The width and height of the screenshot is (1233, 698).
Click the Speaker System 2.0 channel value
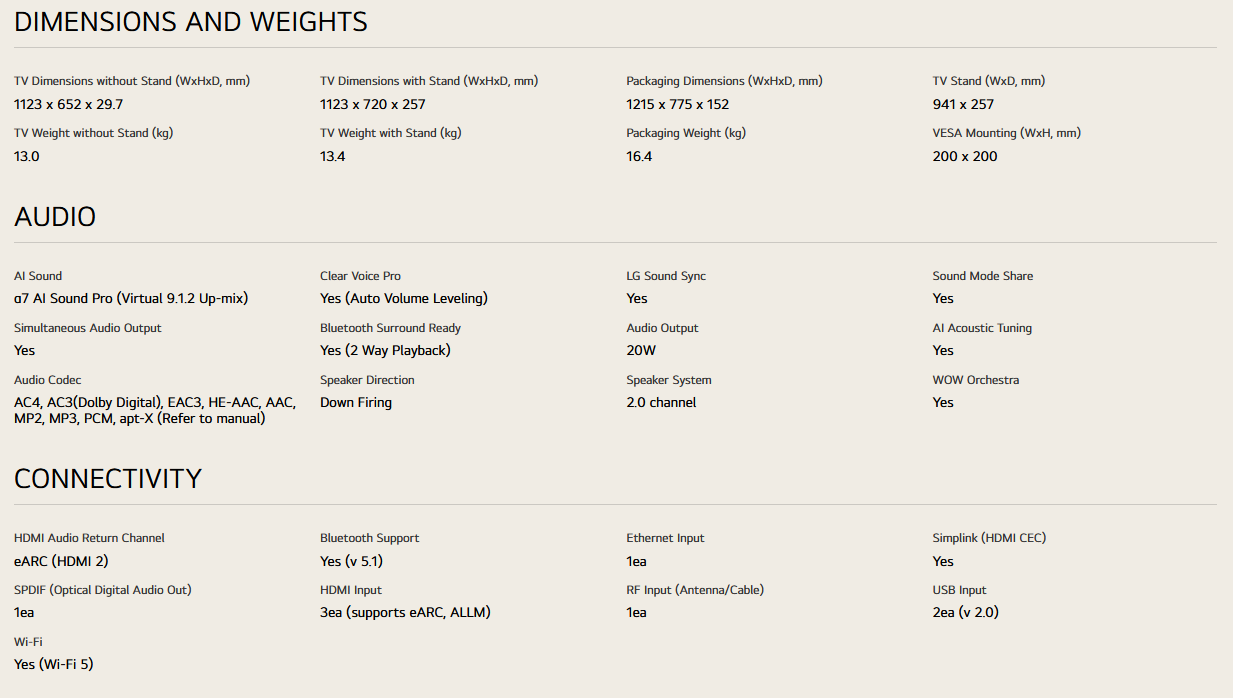click(661, 402)
